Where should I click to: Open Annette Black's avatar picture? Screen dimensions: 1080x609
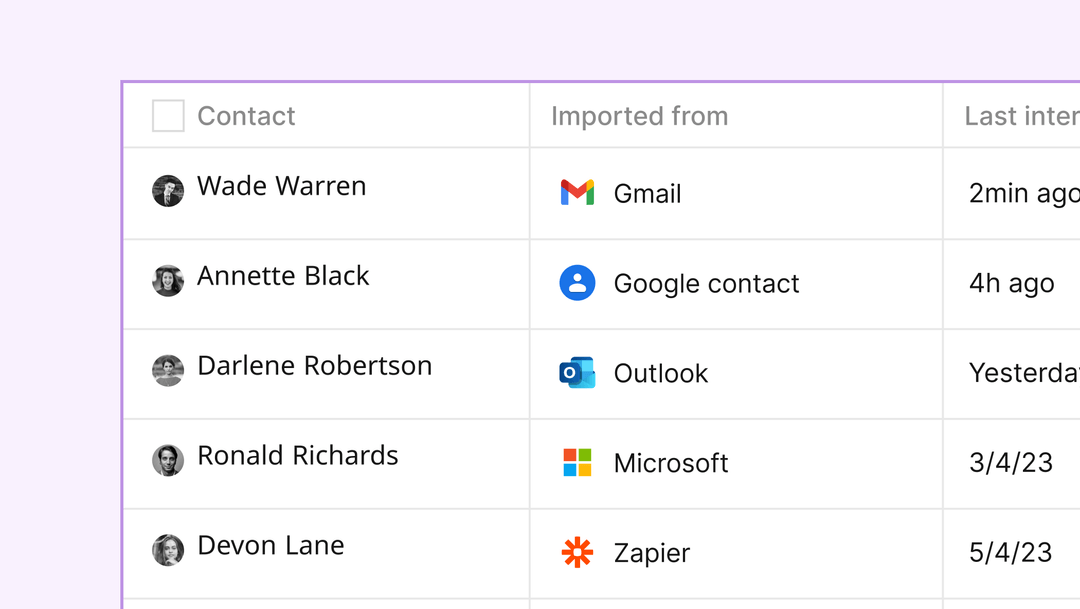[168, 280]
